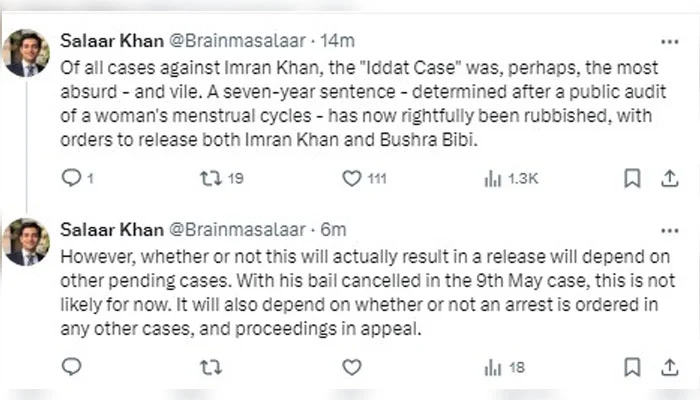
Task: Open more options on the second tweet
Action: (x=669, y=229)
